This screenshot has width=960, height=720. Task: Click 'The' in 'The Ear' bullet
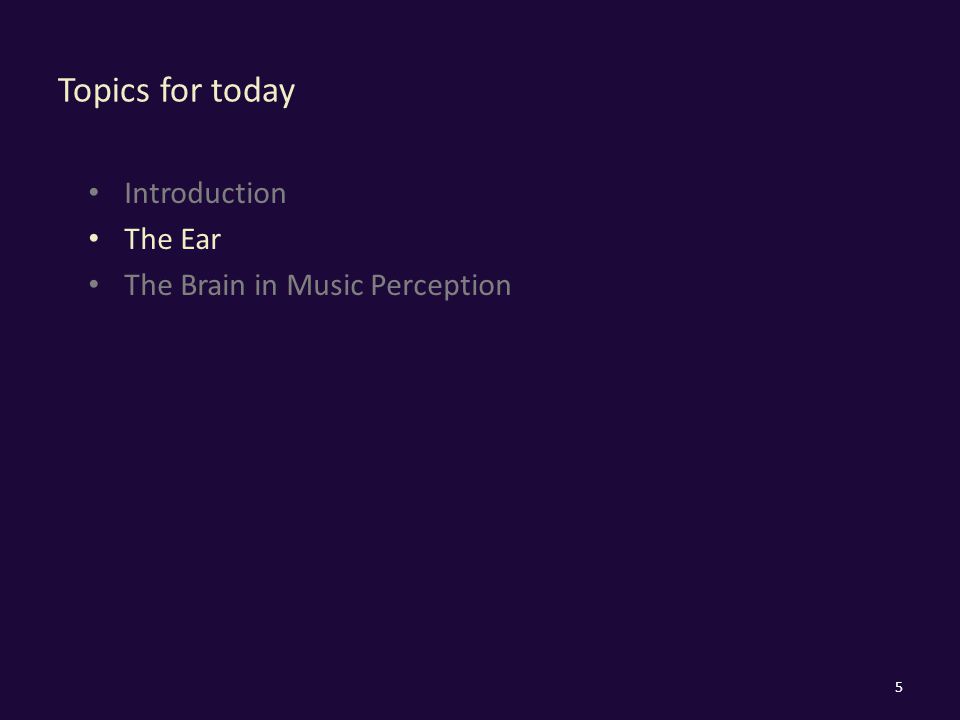click(x=148, y=239)
